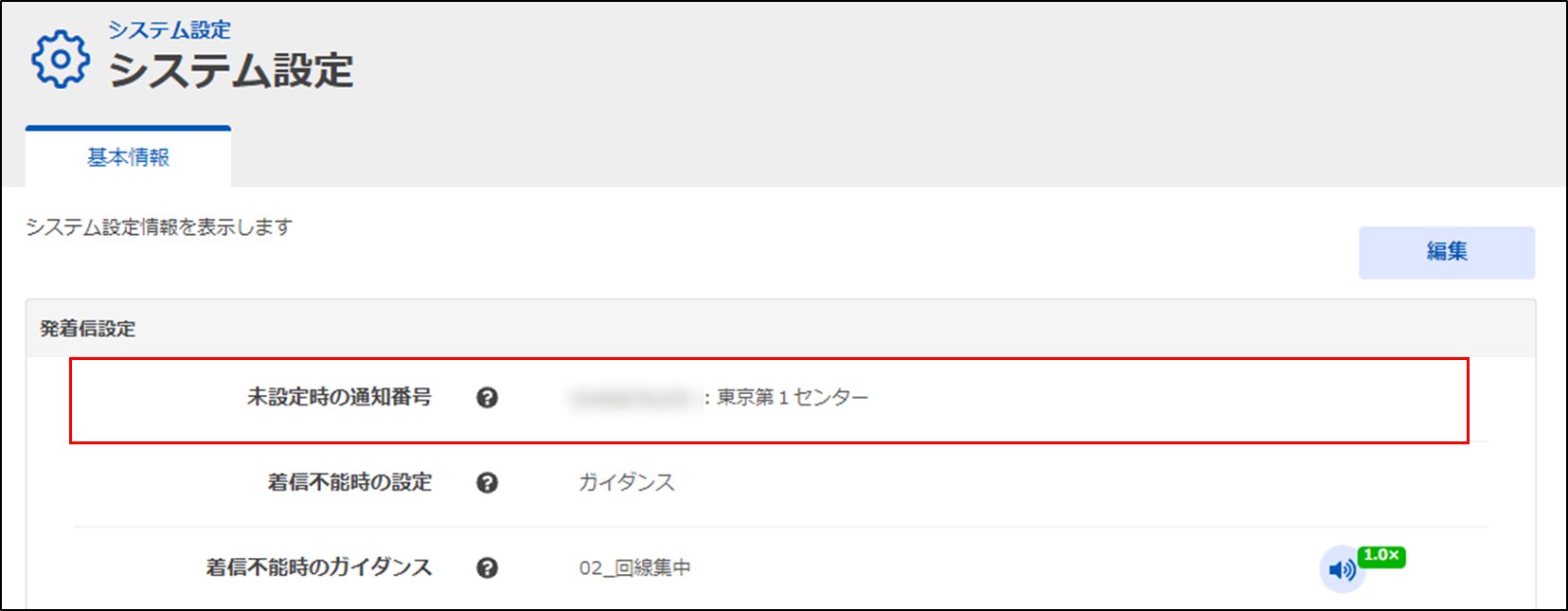Open help icon for 着信不能時のガイダンス
The height and width of the screenshot is (611, 1568).
point(487,568)
